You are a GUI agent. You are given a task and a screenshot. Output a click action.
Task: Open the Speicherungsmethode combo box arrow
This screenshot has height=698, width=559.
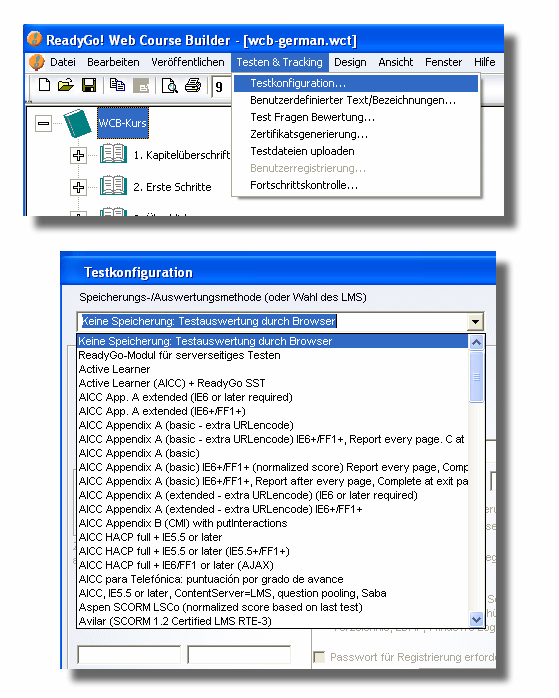point(475,321)
